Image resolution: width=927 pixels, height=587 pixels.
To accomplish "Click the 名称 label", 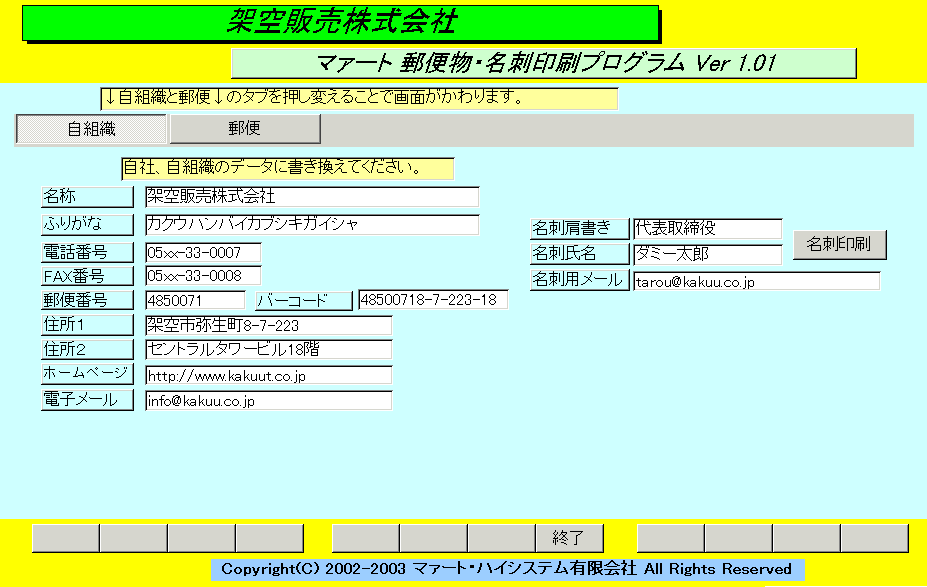I will tap(87, 197).
